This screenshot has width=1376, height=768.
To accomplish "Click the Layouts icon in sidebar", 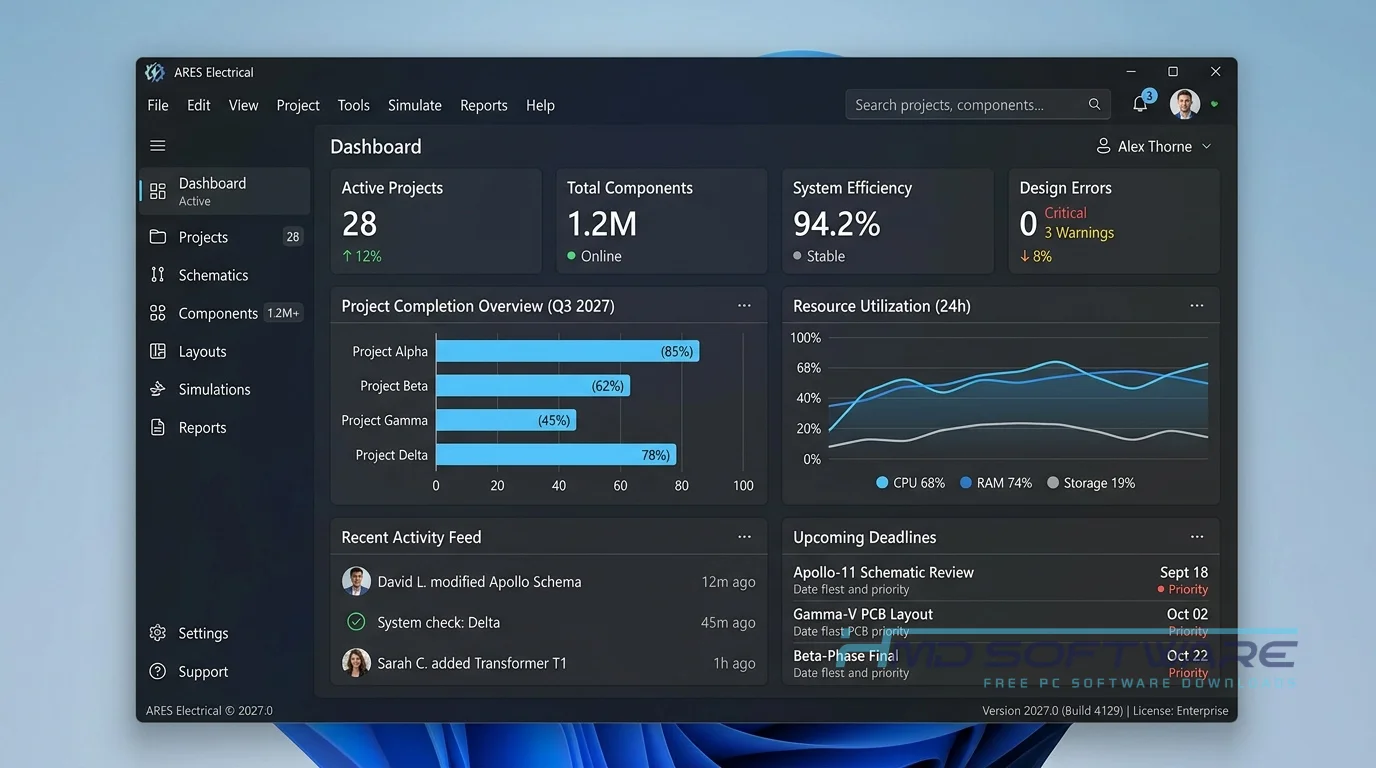I will pos(158,351).
